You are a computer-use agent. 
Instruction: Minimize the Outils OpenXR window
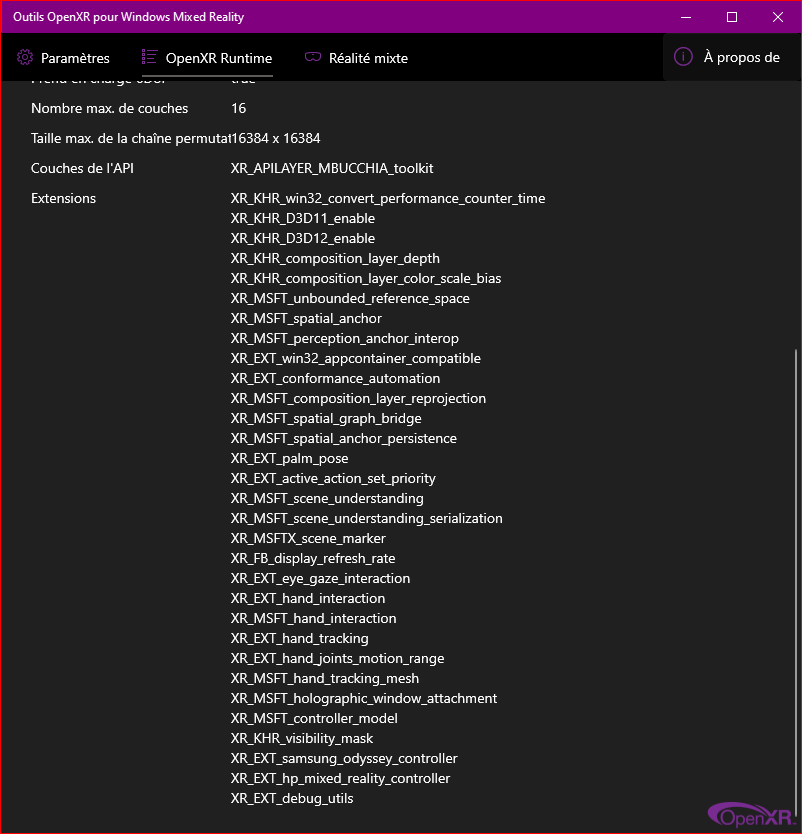[x=686, y=17]
